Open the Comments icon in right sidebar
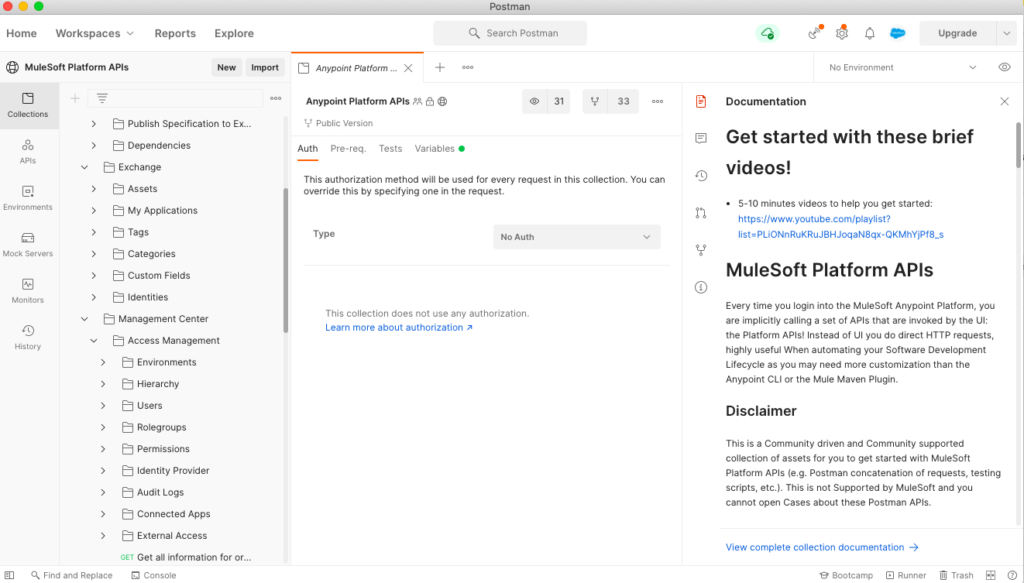This screenshot has width=1024, height=583. (x=701, y=138)
